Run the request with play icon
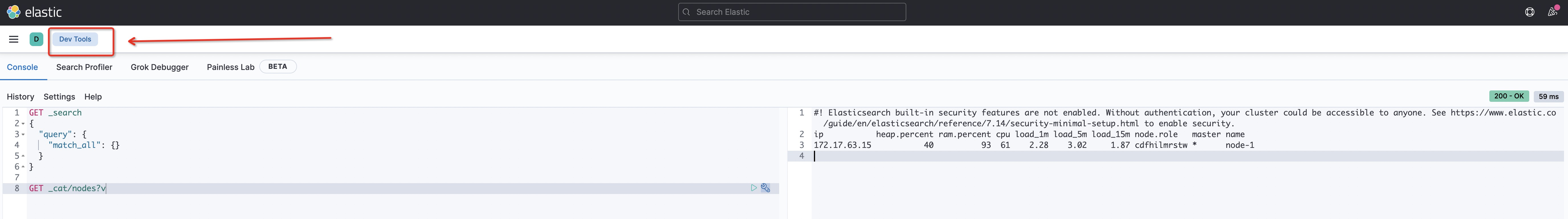Viewport: 1568px width, 219px height. (754, 188)
